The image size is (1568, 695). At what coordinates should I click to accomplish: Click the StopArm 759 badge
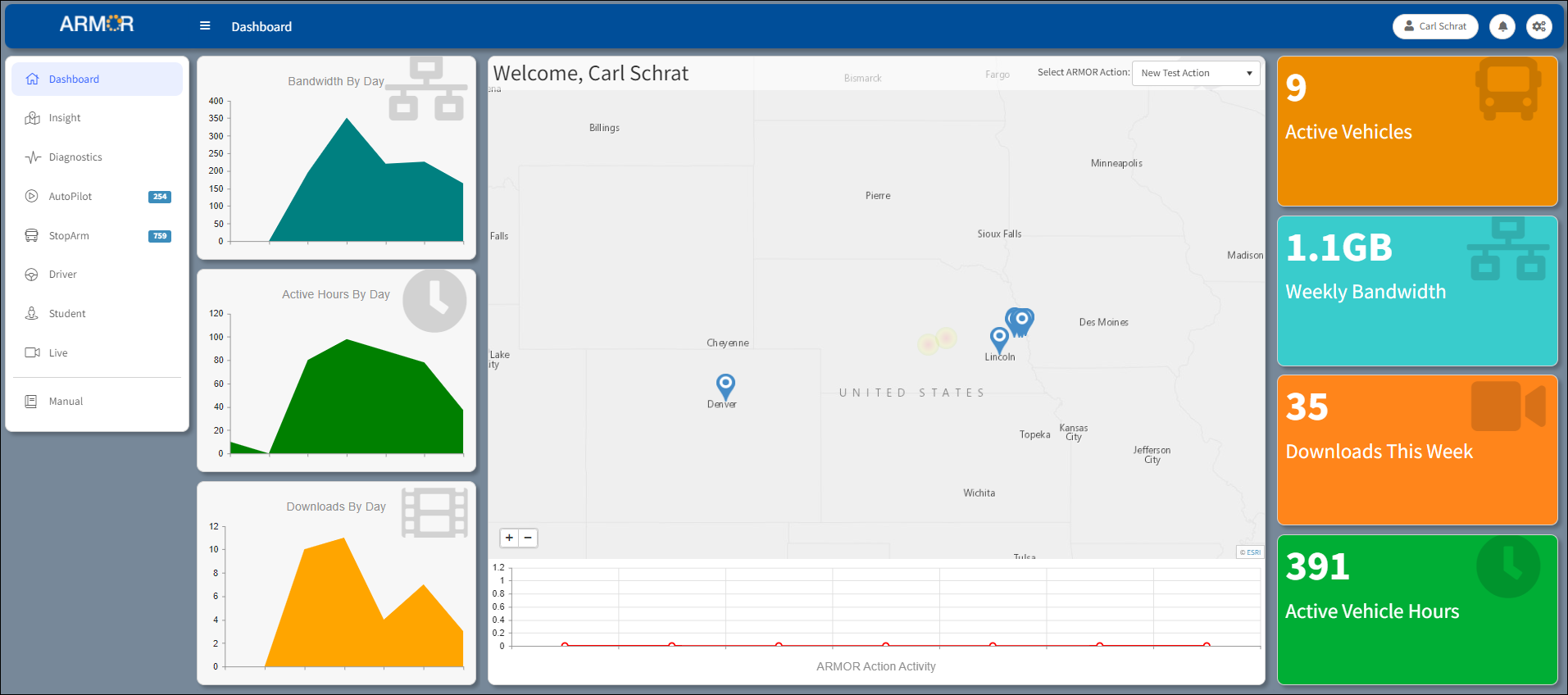coord(160,236)
